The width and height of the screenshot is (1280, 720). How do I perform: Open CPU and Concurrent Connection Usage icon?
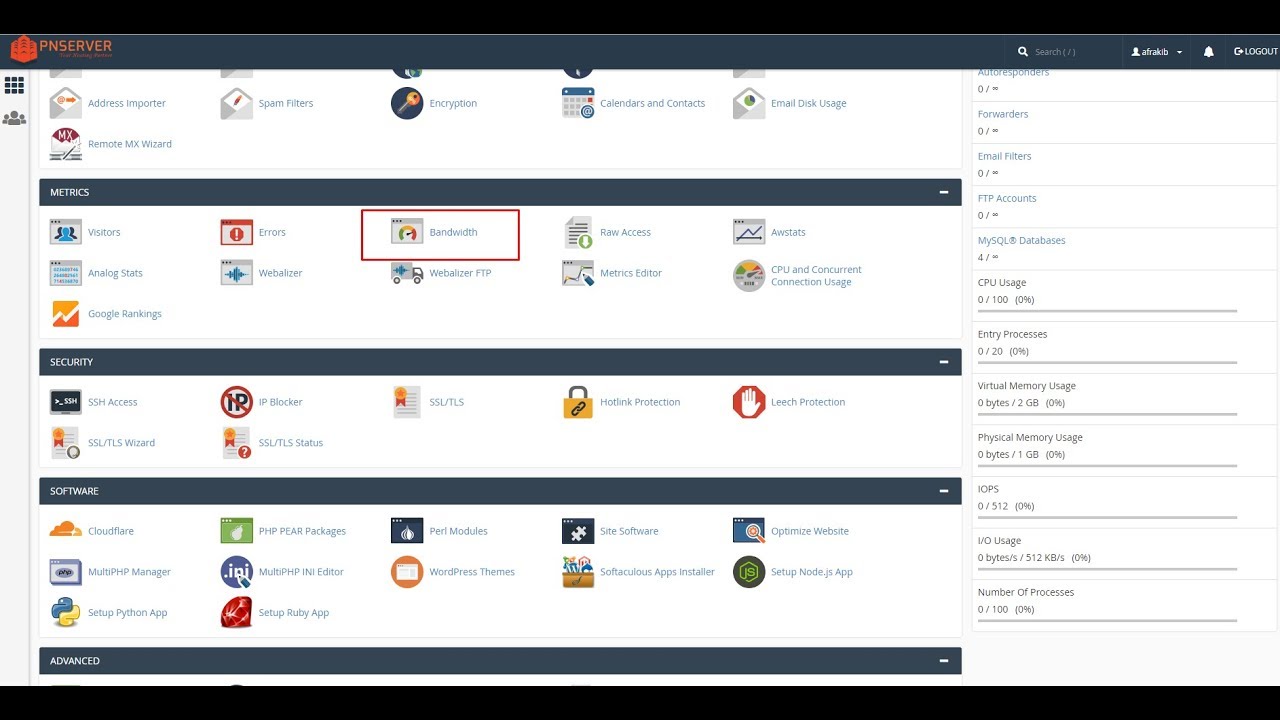tap(749, 276)
